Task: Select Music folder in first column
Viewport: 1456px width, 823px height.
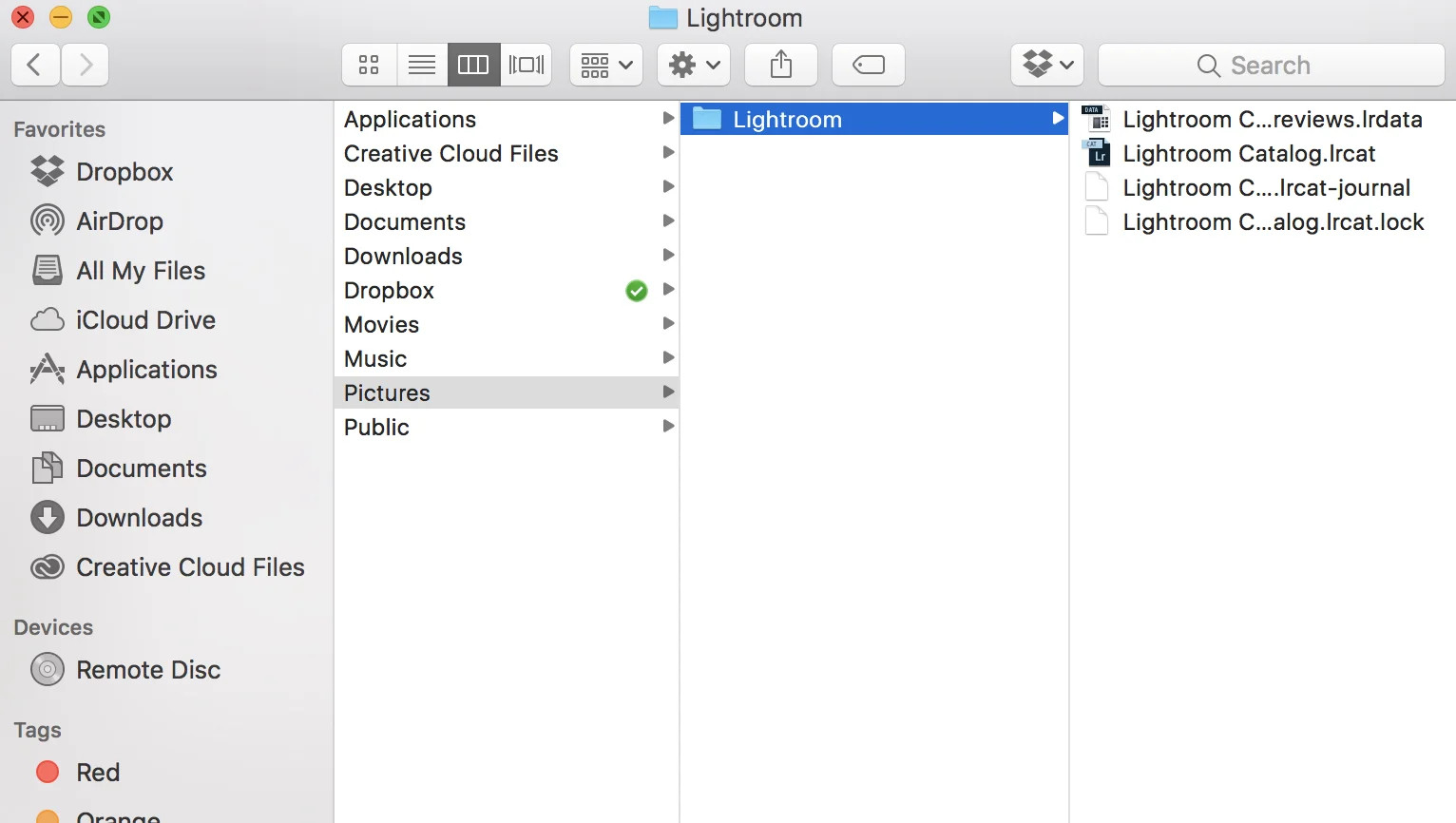Action: 507,358
